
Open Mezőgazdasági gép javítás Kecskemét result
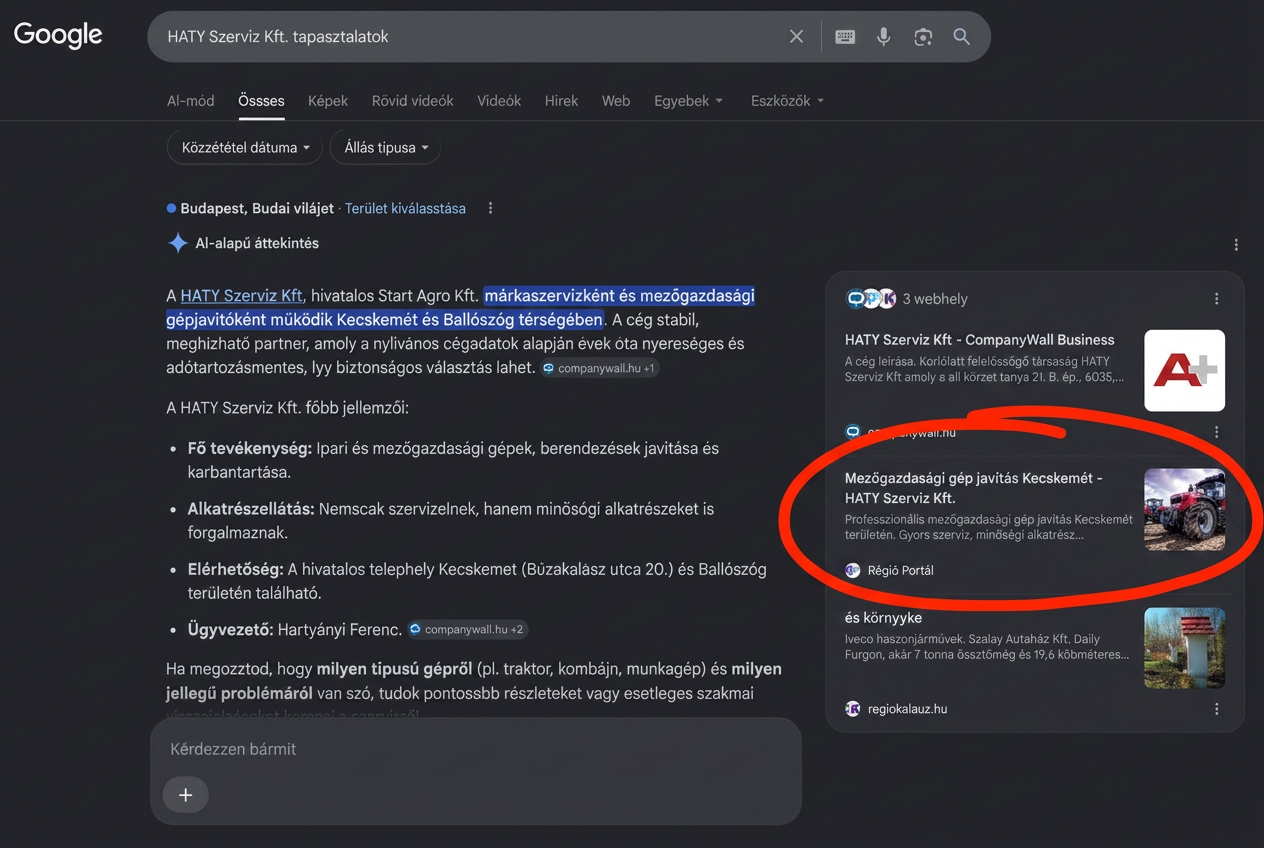click(974, 488)
